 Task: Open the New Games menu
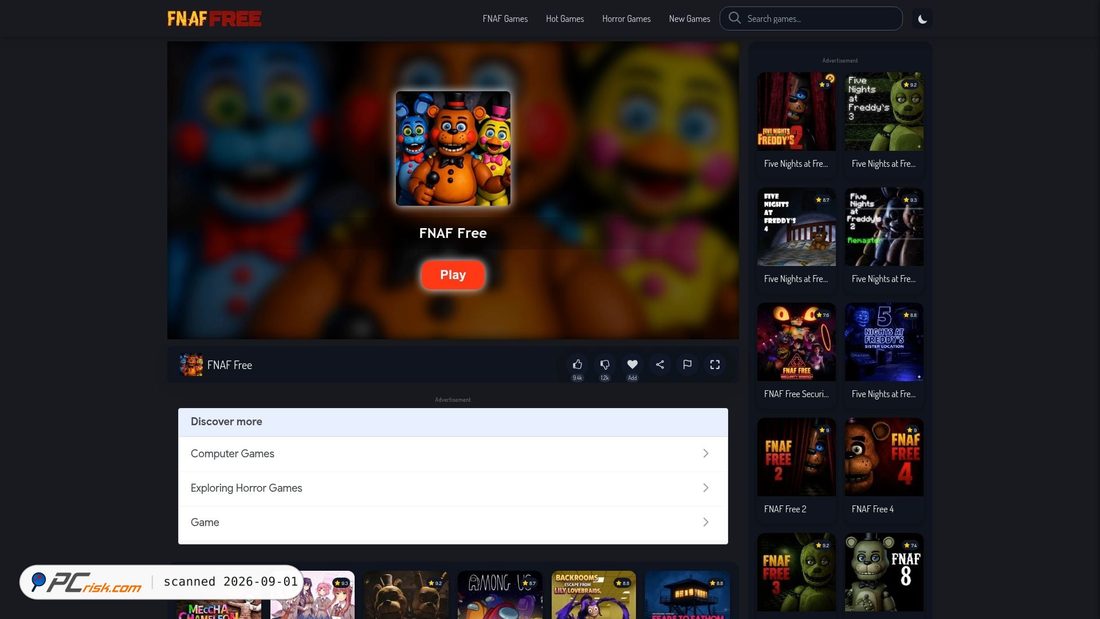[x=690, y=19]
